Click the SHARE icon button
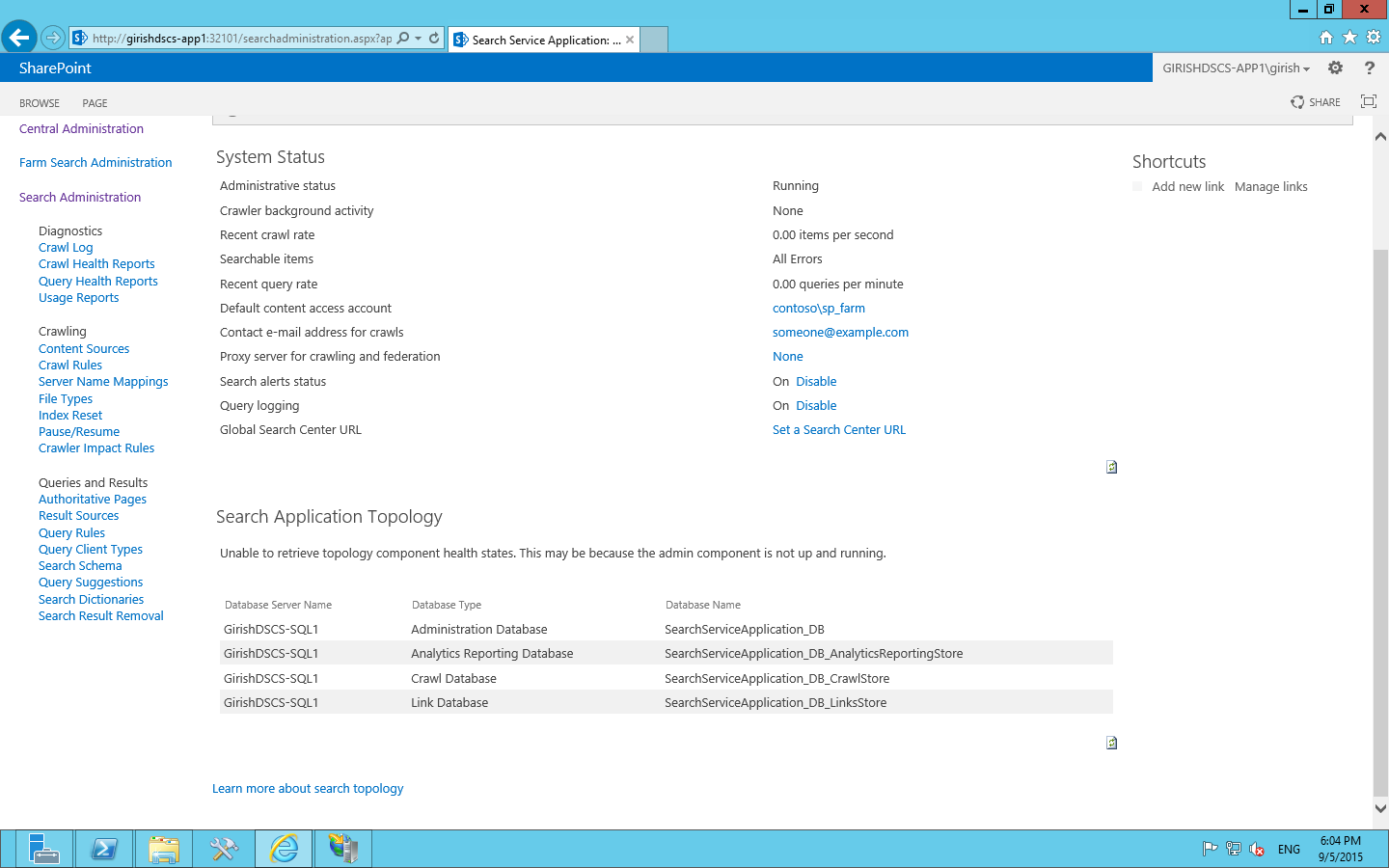 [x=1316, y=102]
